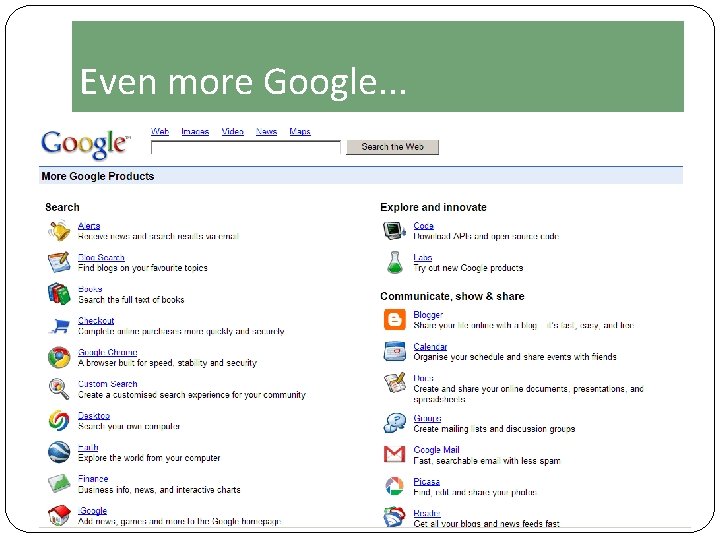Open the Custom Search magnifier icon
Image resolution: width=720 pixels, height=540 pixels.
(59, 389)
